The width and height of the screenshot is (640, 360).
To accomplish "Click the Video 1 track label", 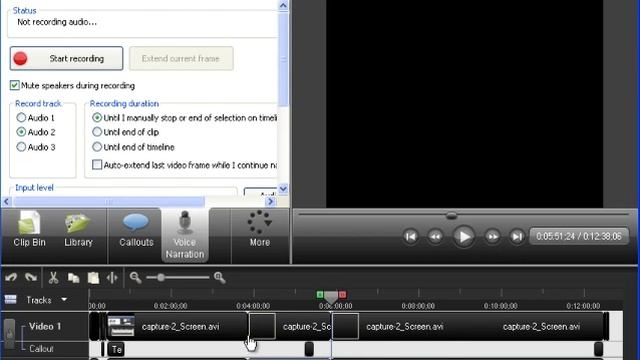I will [44, 327].
